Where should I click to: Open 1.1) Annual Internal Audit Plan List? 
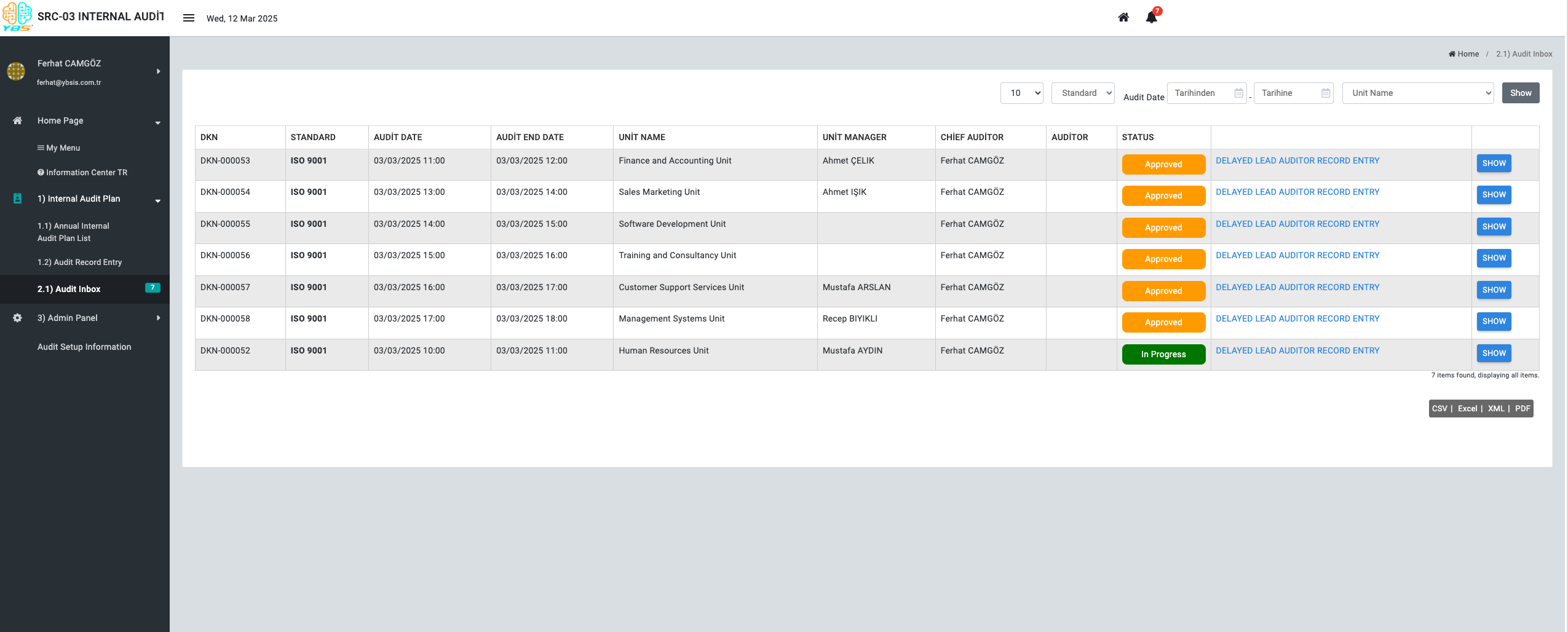coord(73,232)
